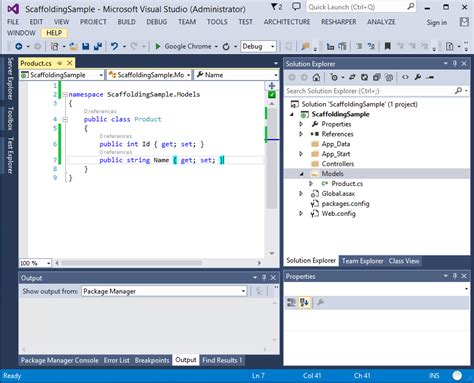This screenshot has height=383, width=474.
Task: Open Properties wrench in Solution Explorer toolbar
Action: (418, 77)
